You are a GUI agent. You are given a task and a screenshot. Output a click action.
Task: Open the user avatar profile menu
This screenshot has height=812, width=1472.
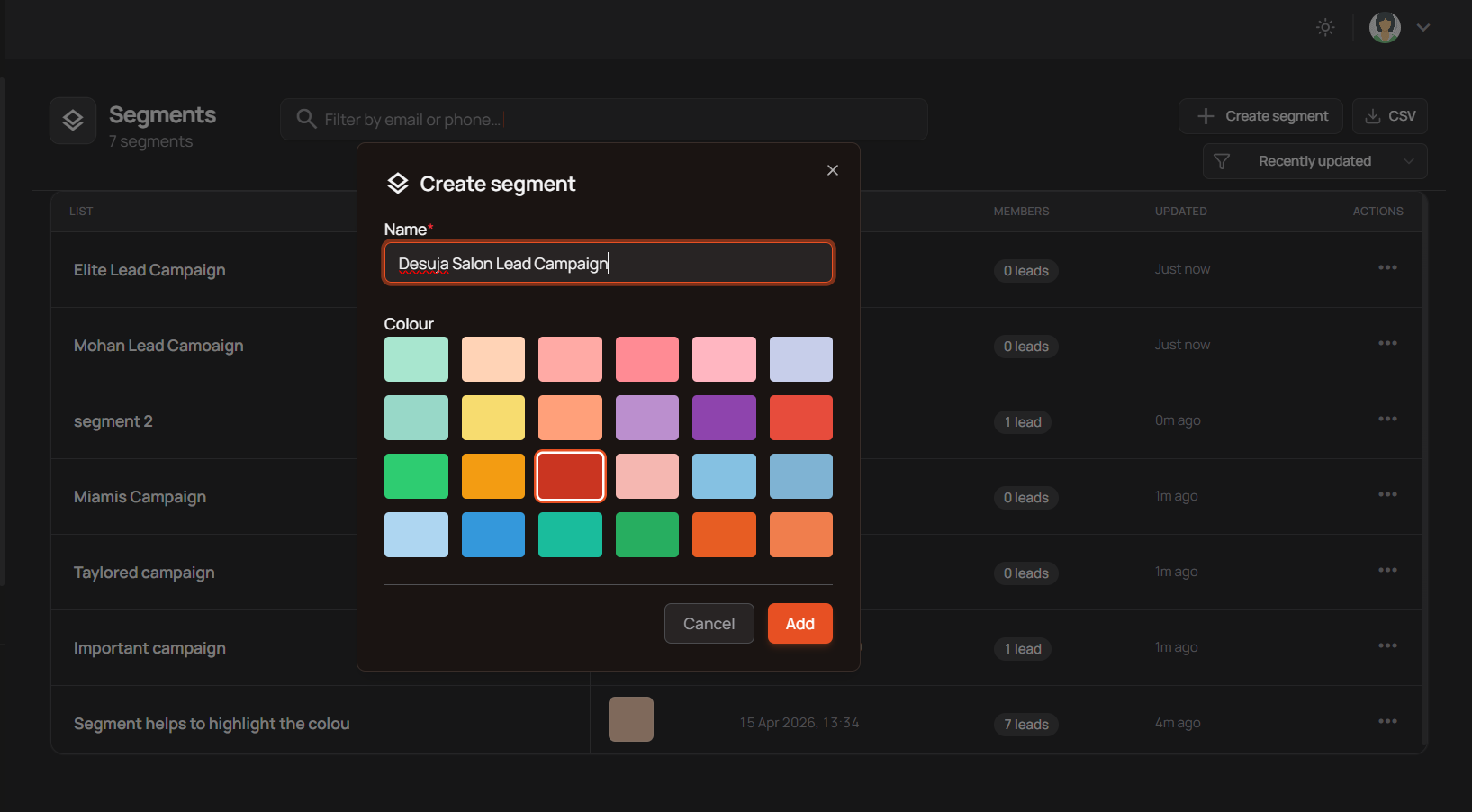point(1385,27)
